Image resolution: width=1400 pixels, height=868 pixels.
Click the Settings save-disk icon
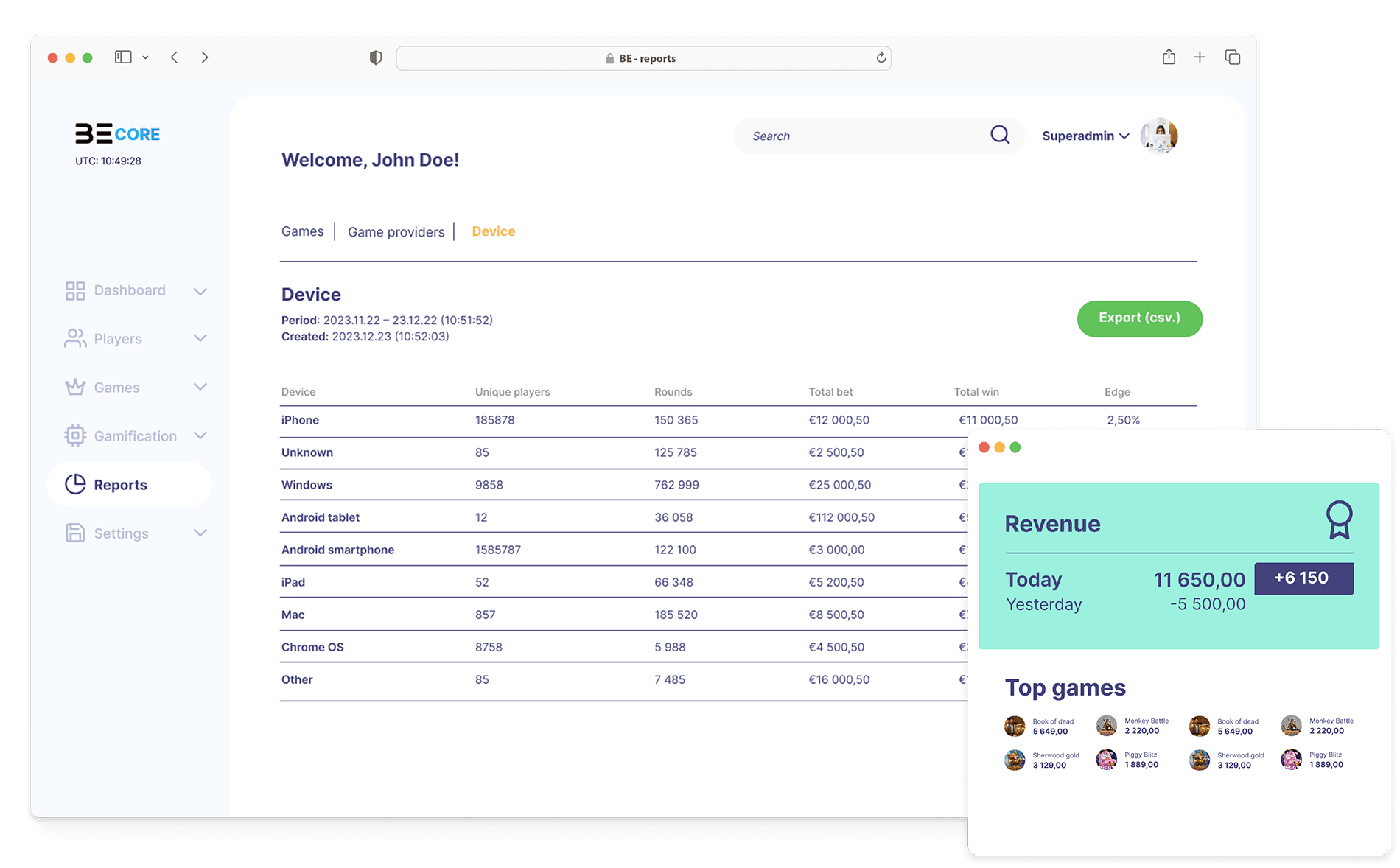point(74,533)
